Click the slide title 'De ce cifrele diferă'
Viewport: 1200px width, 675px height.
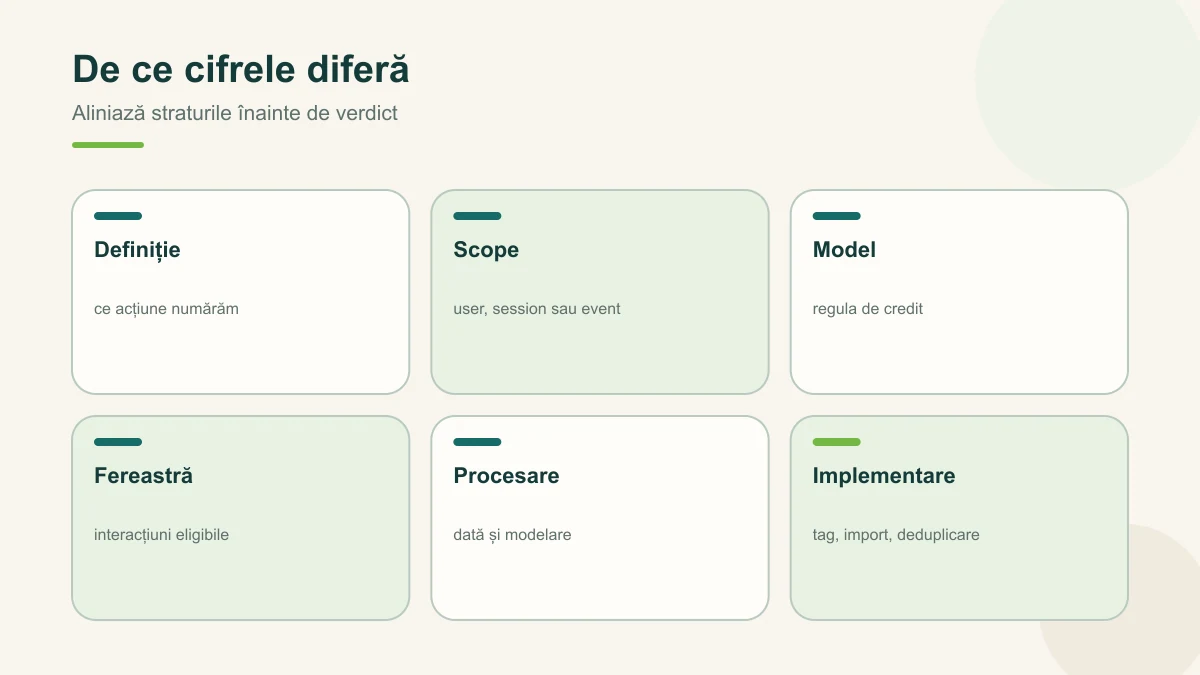point(241,70)
